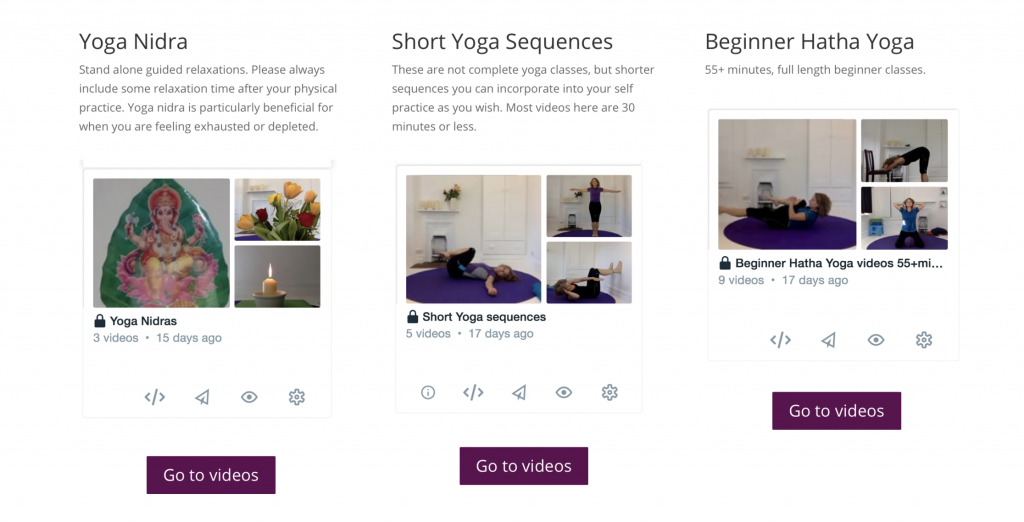Click the Short Yoga sequences showcase title
Screen dimensions: 1024x522
[484, 317]
